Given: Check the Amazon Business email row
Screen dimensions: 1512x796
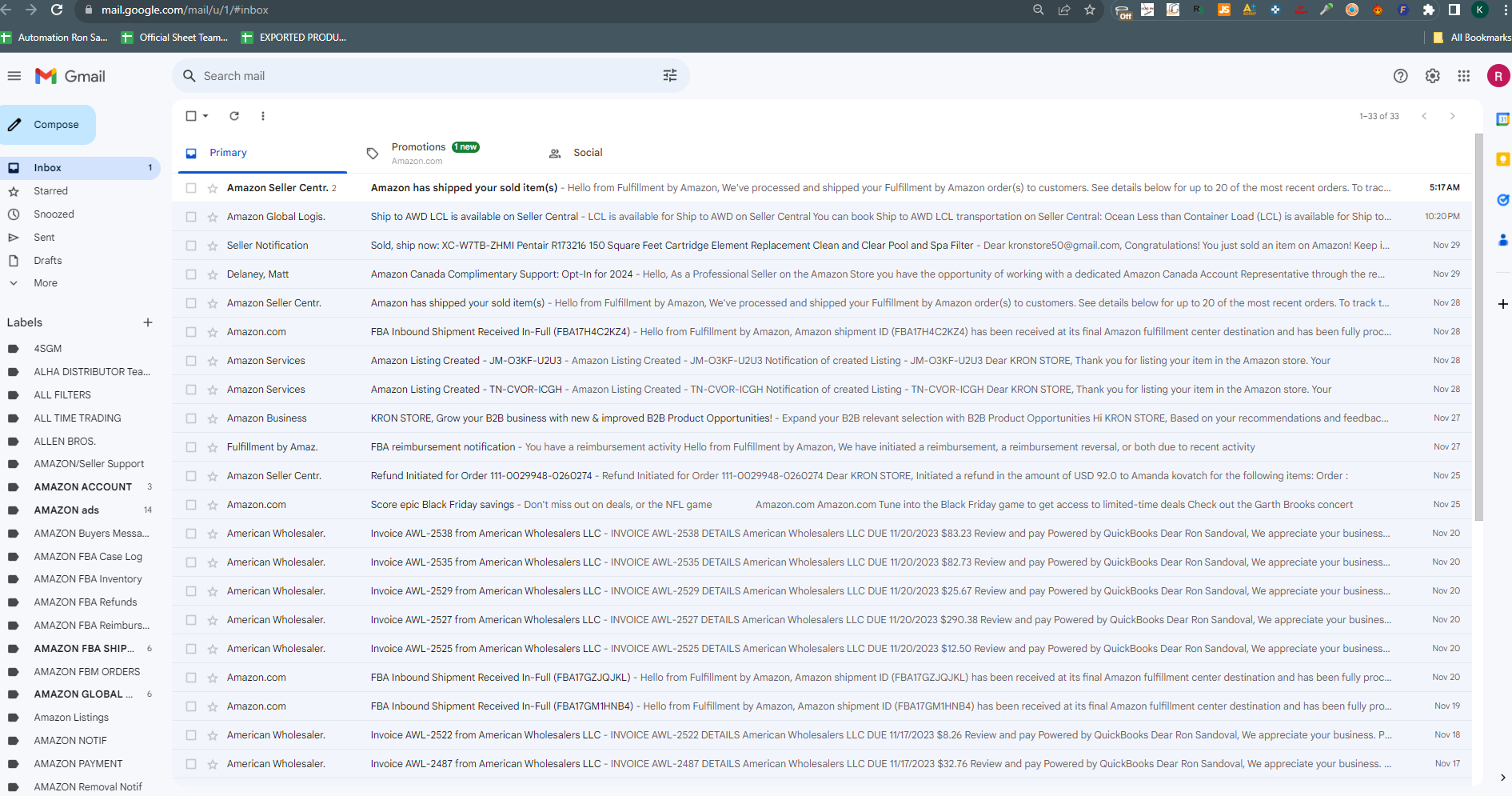Looking at the screenshot, I should [x=191, y=418].
